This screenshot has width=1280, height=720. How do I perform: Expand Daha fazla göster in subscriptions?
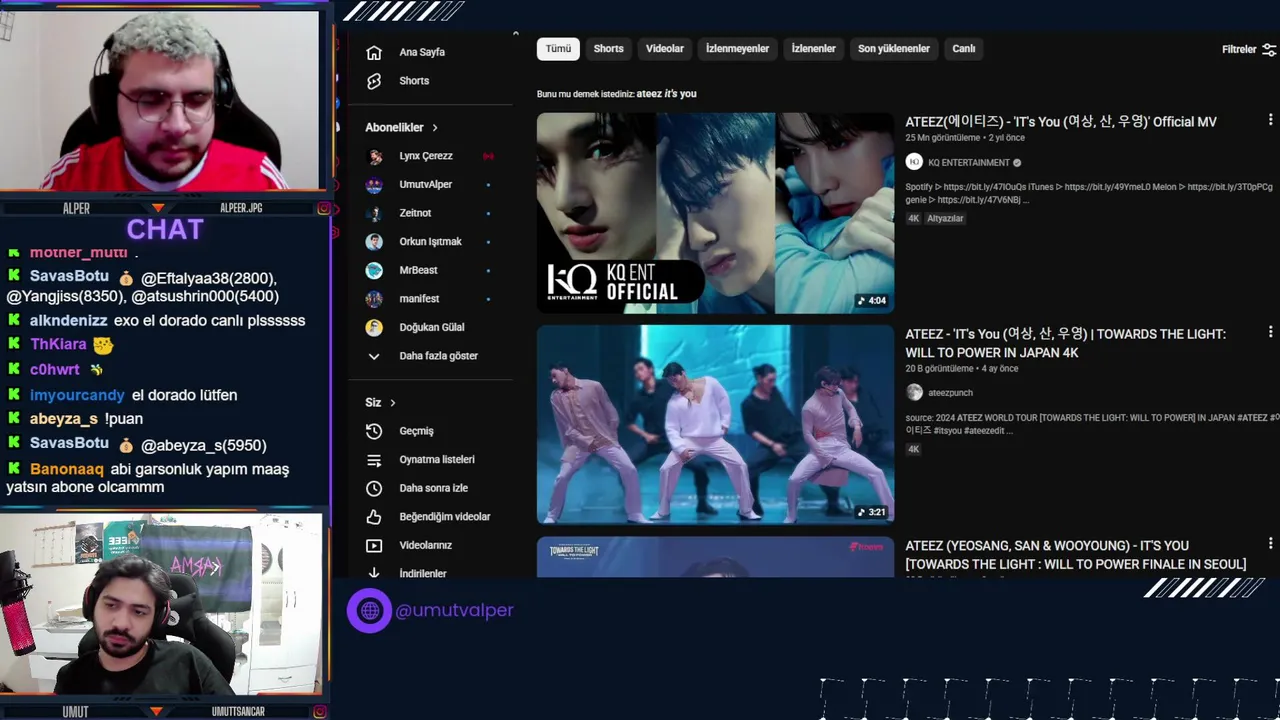(x=438, y=356)
